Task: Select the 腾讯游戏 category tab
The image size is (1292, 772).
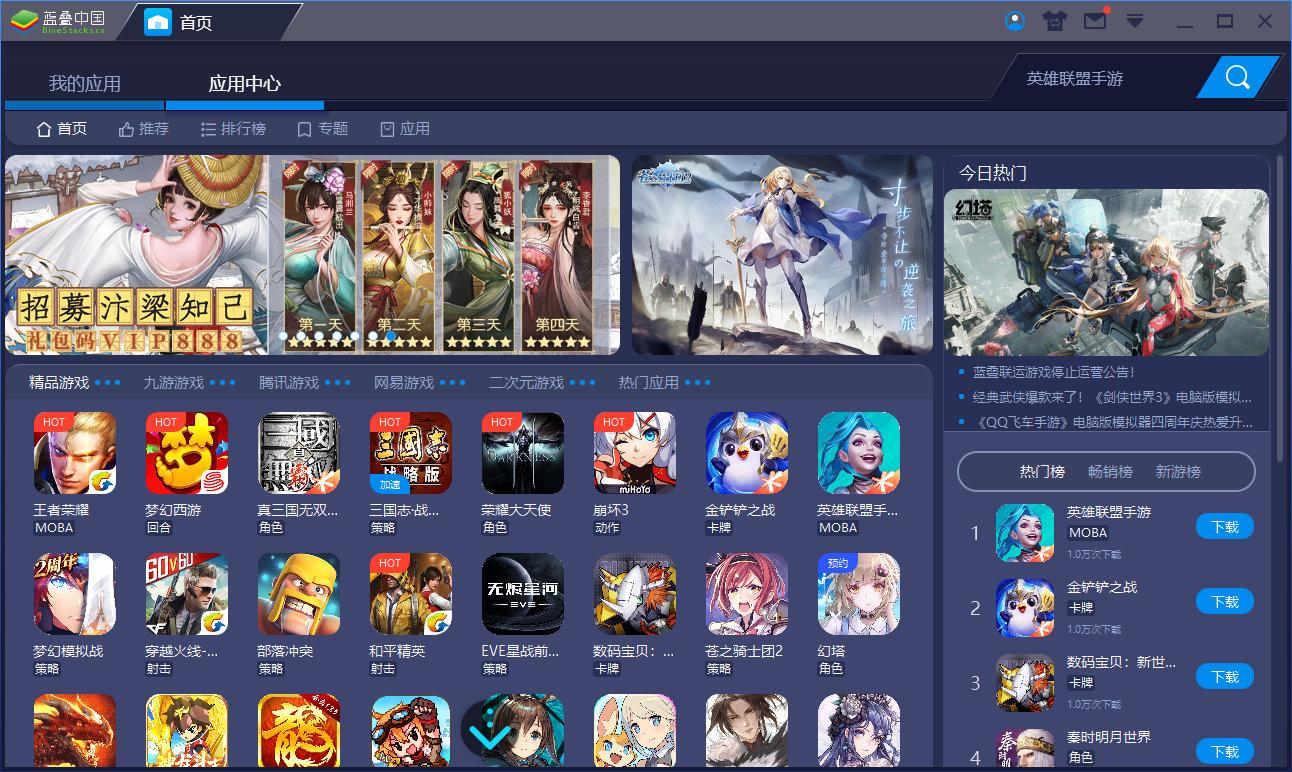Action: tap(289, 382)
